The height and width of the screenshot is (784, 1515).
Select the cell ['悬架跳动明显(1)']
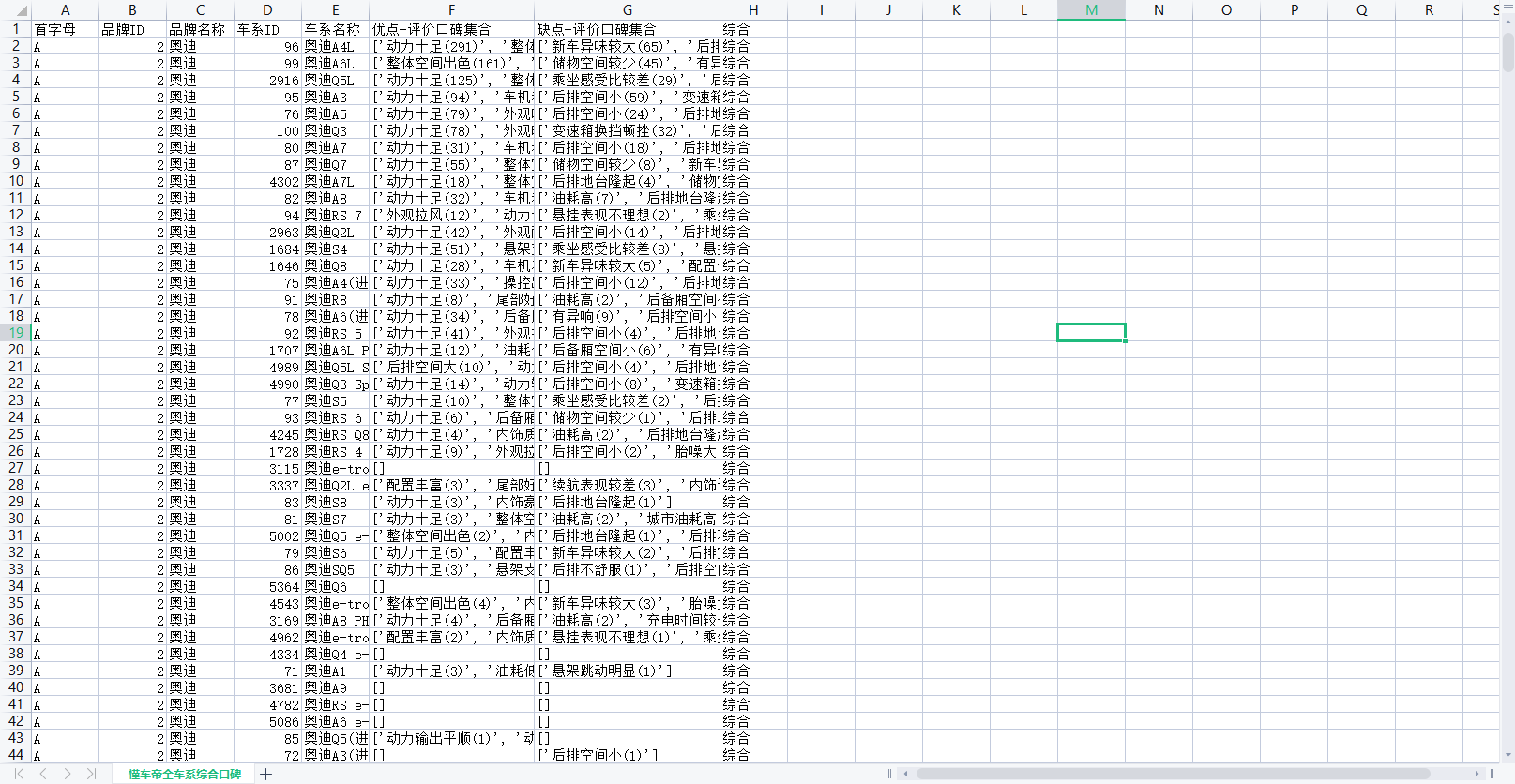pyautogui.click(x=628, y=671)
